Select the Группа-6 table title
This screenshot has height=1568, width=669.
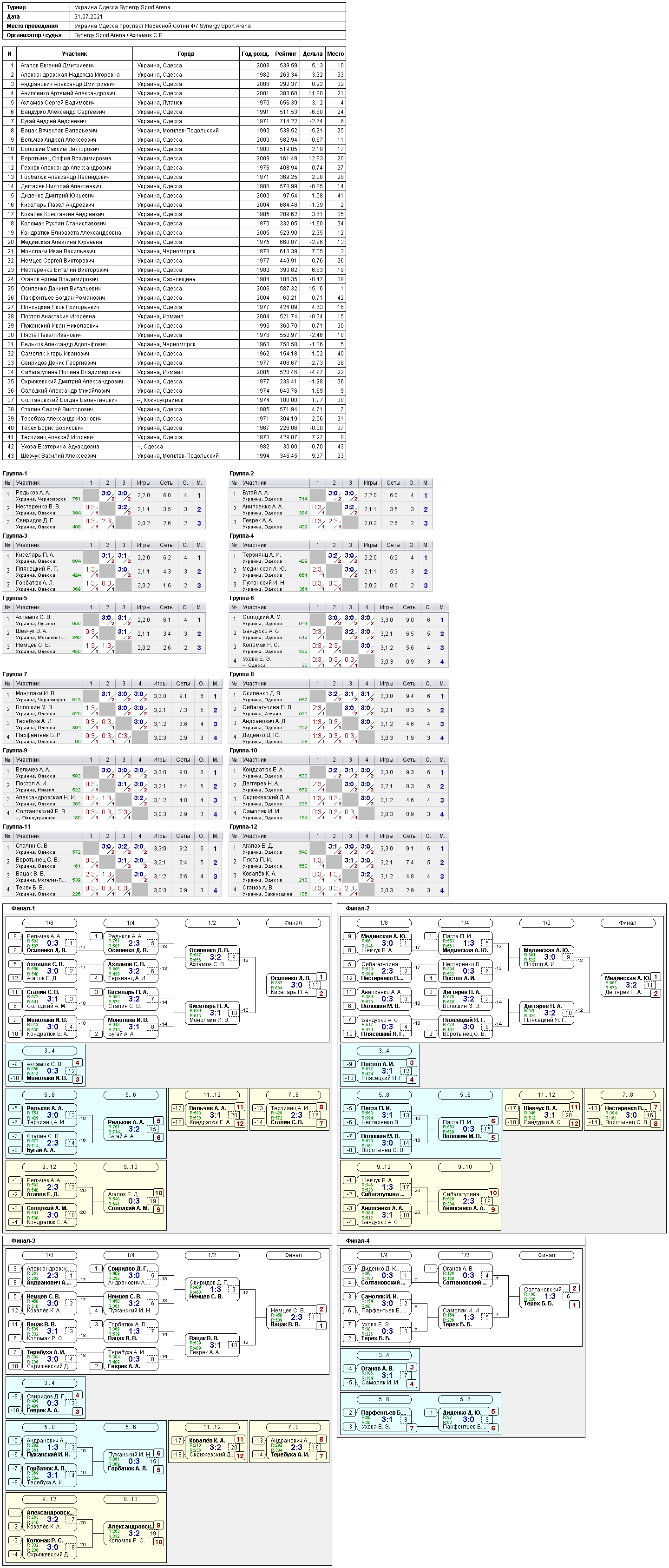tap(242, 598)
